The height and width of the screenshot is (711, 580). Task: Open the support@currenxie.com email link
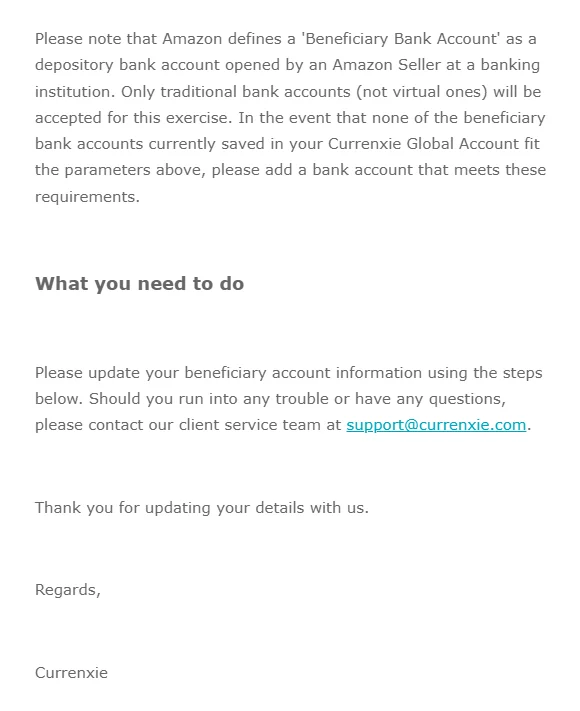coord(436,425)
